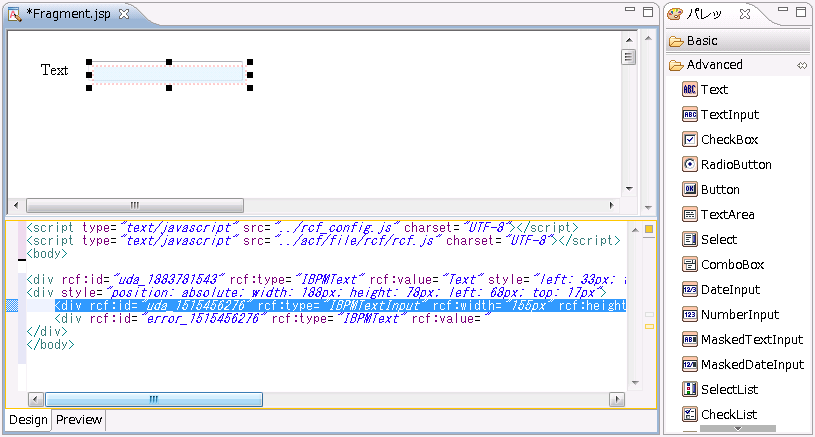The height and width of the screenshot is (437, 815).
Task: Choose the CheckBox widget from palette
Action: point(728,140)
